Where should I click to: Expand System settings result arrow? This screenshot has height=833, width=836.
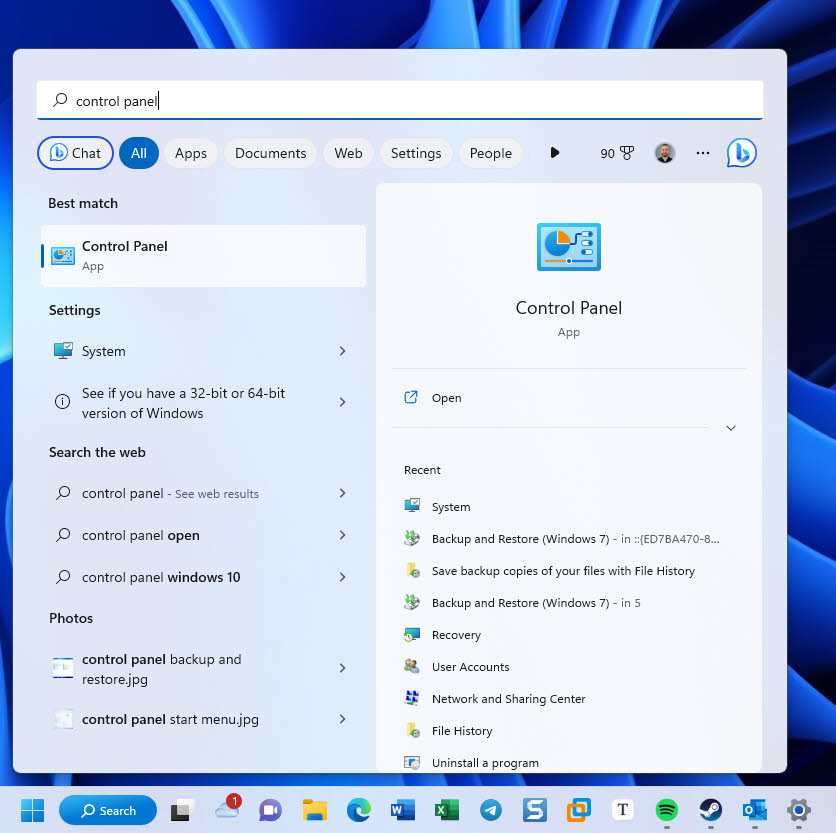(342, 351)
